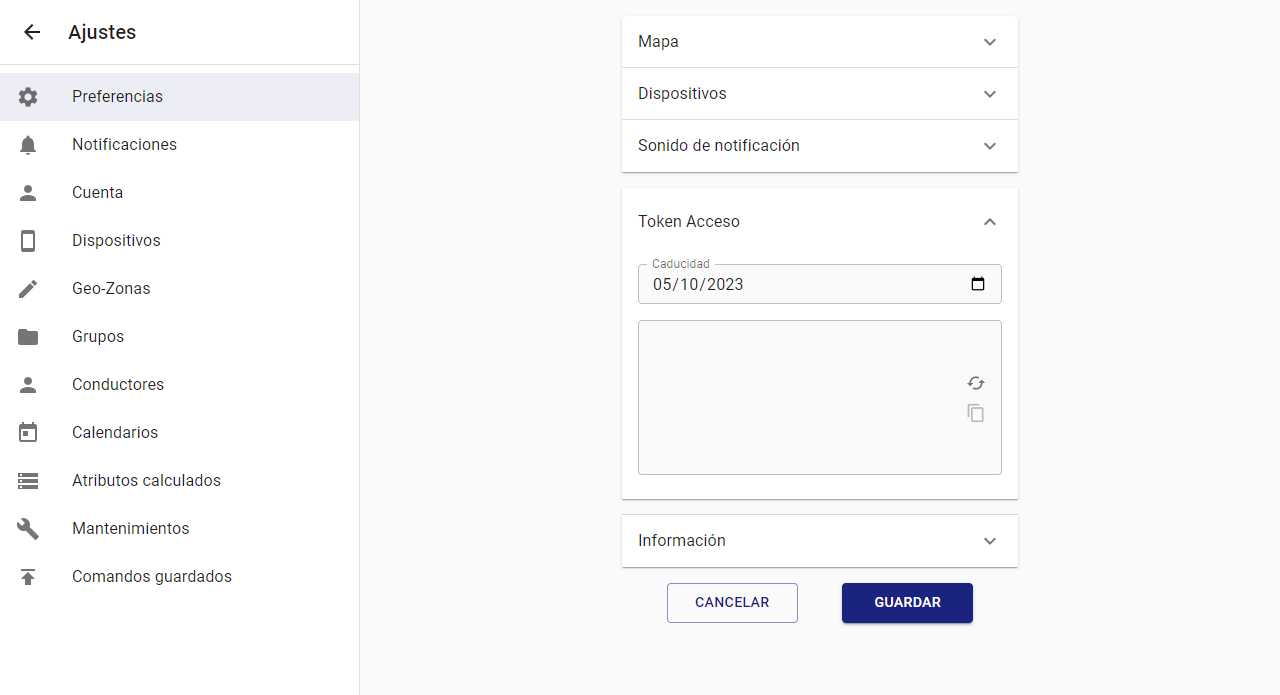Click the GUARDAR button

907,603
